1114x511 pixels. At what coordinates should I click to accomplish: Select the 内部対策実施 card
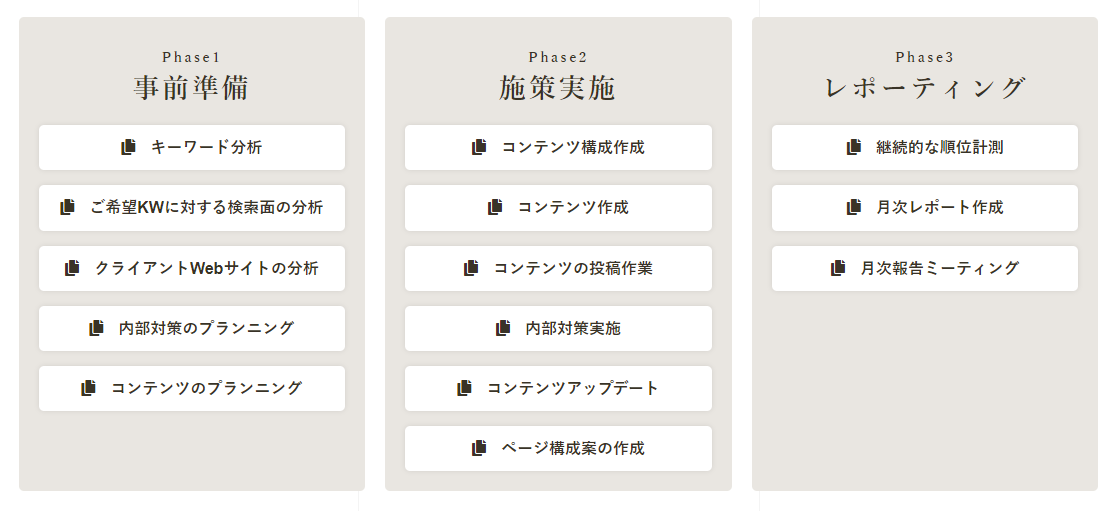click(558, 328)
